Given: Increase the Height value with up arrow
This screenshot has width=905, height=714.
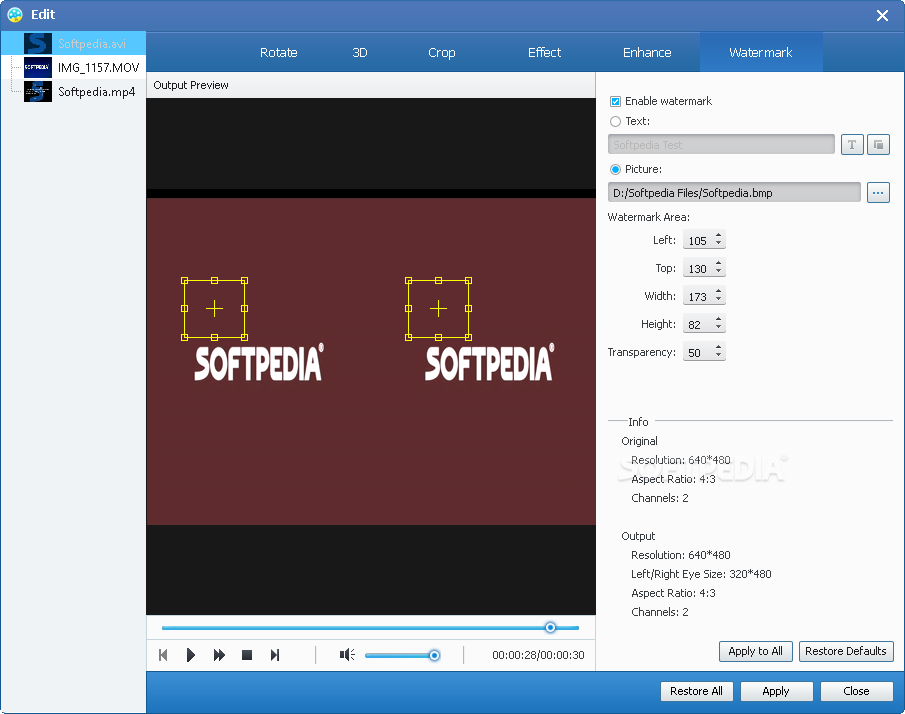Looking at the screenshot, I should (x=719, y=320).
